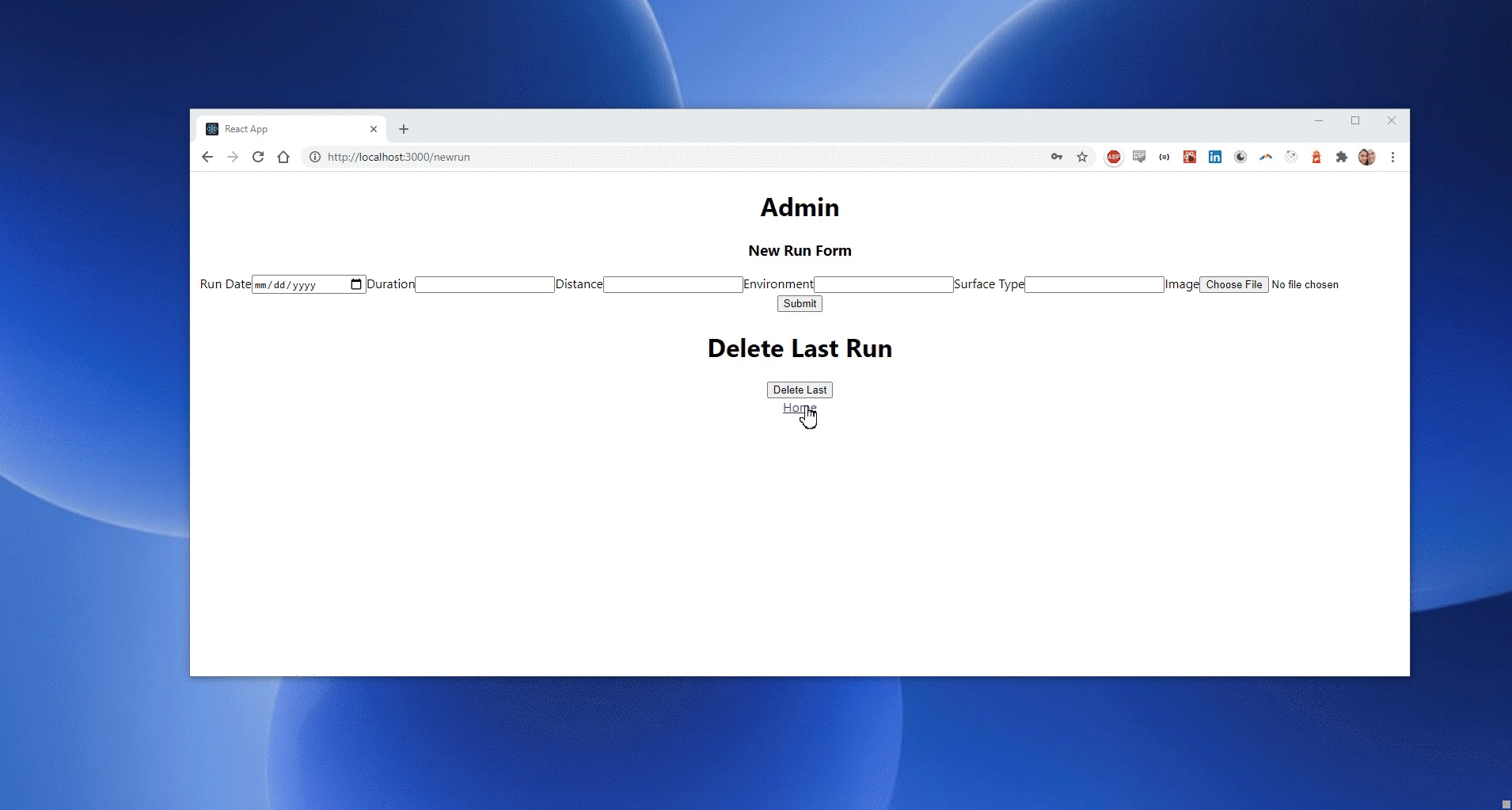Screen dimensions: 1512x810
Task: Open the circular target extension icon
Action: [1291, 157]
